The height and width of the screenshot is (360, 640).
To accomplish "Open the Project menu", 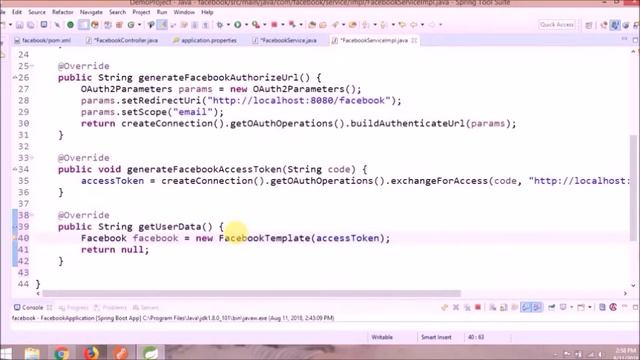I will pos(141,12).
